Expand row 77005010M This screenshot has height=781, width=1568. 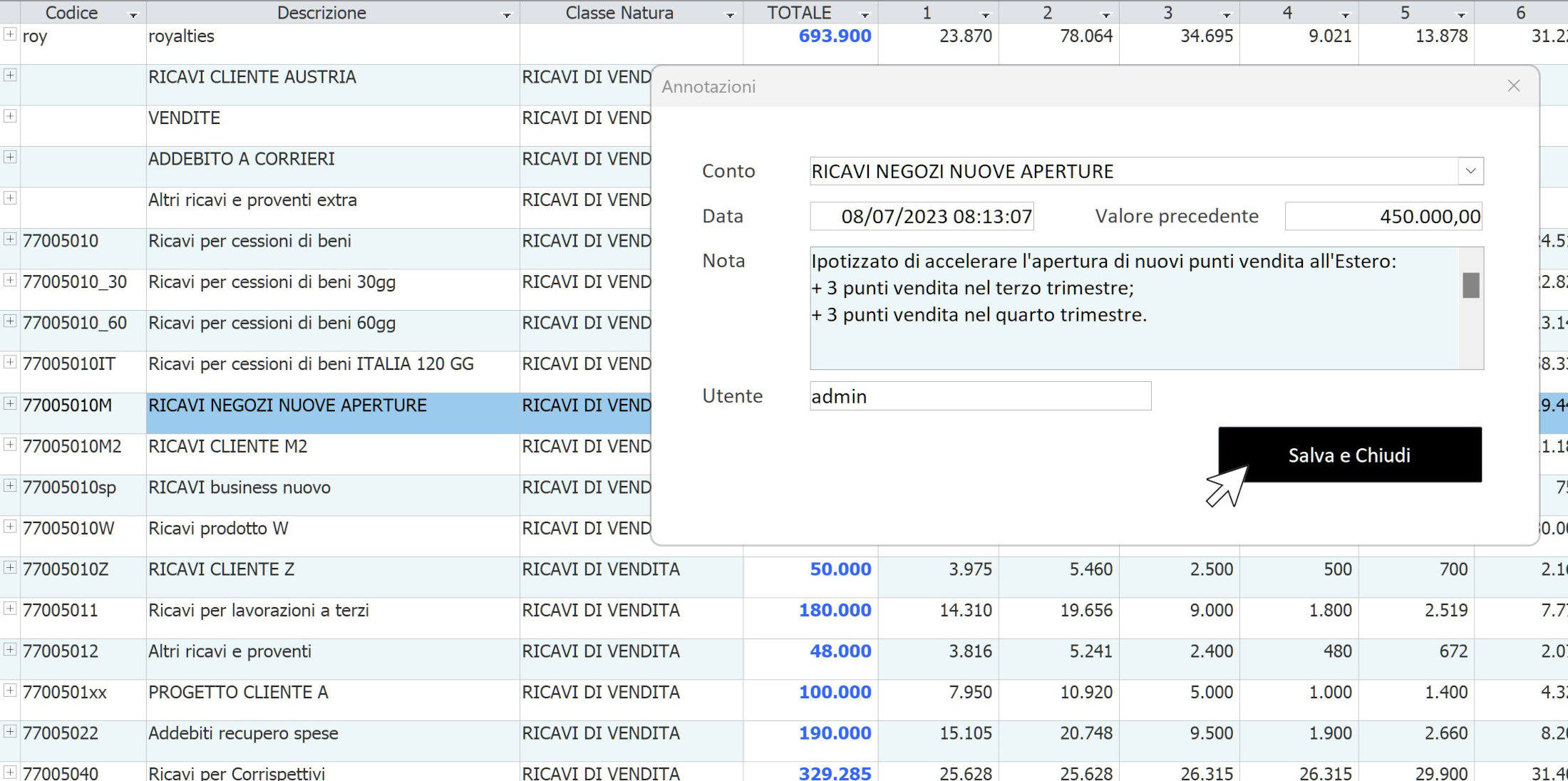10,403
